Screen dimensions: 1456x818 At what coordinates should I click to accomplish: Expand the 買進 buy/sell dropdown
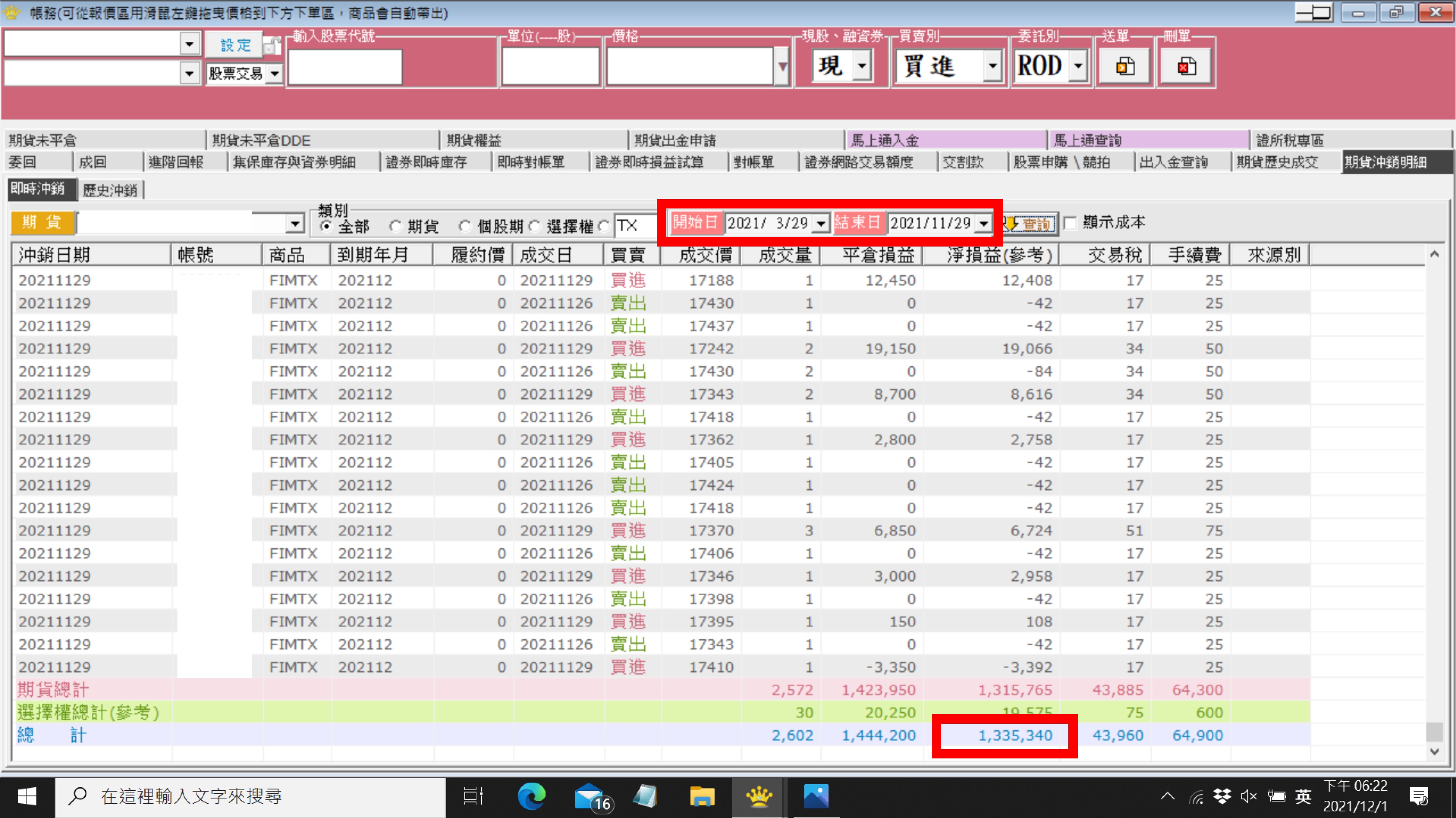point(992,66)
